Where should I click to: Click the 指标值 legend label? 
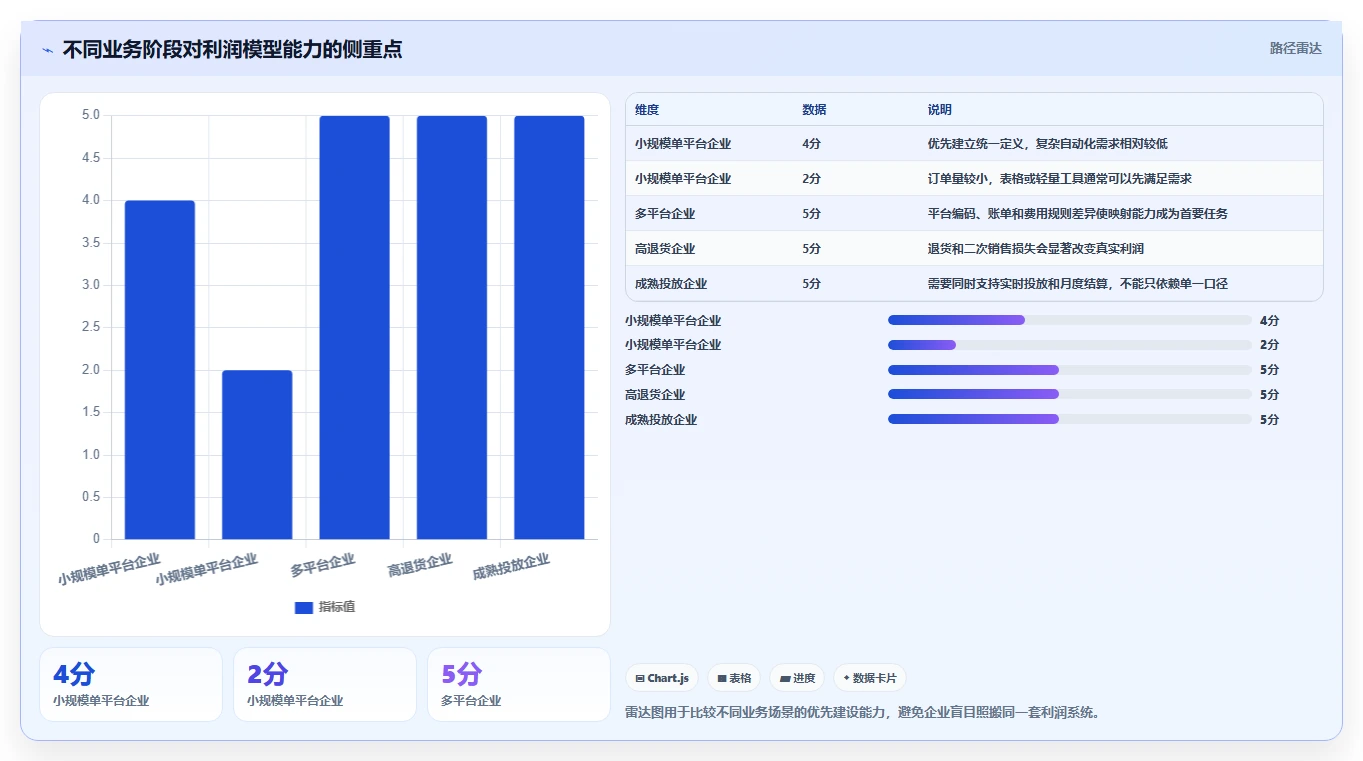[x=337, y=607]
